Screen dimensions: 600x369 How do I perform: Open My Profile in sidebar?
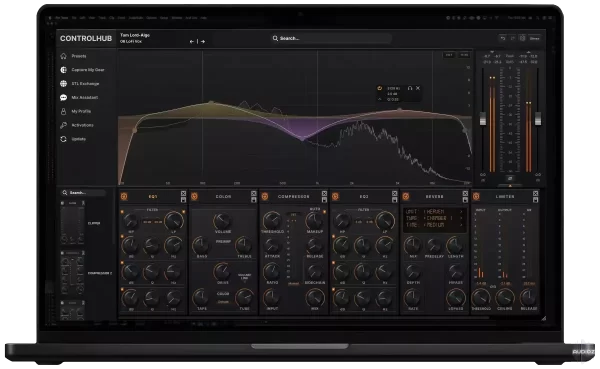pyautogui.click(x=76, y=111)
